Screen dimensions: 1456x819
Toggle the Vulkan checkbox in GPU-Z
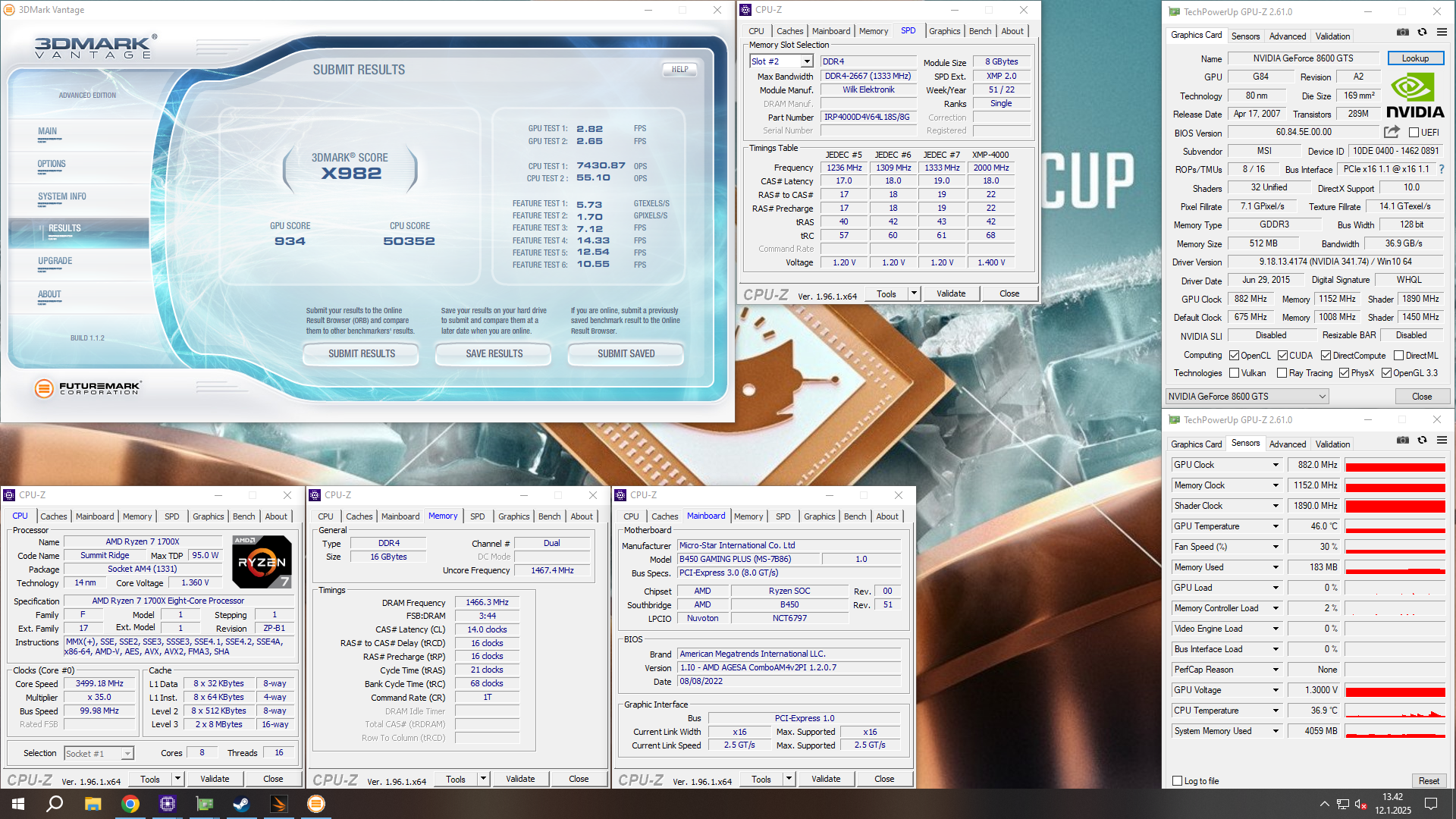click(x=1235, y=373)
